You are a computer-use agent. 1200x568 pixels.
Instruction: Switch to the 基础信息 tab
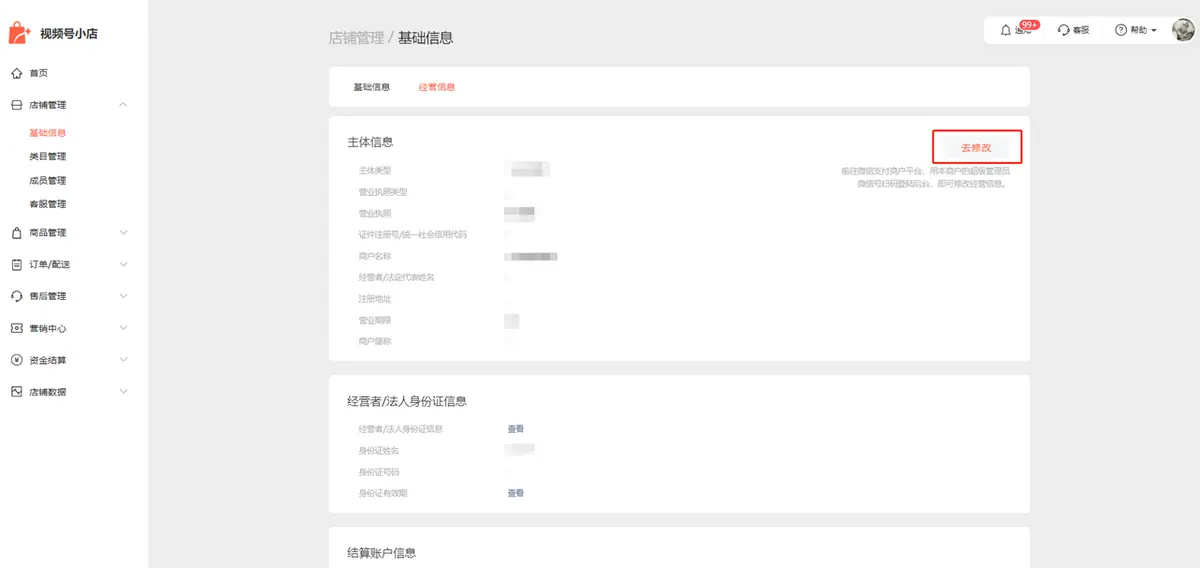[372, 87]
